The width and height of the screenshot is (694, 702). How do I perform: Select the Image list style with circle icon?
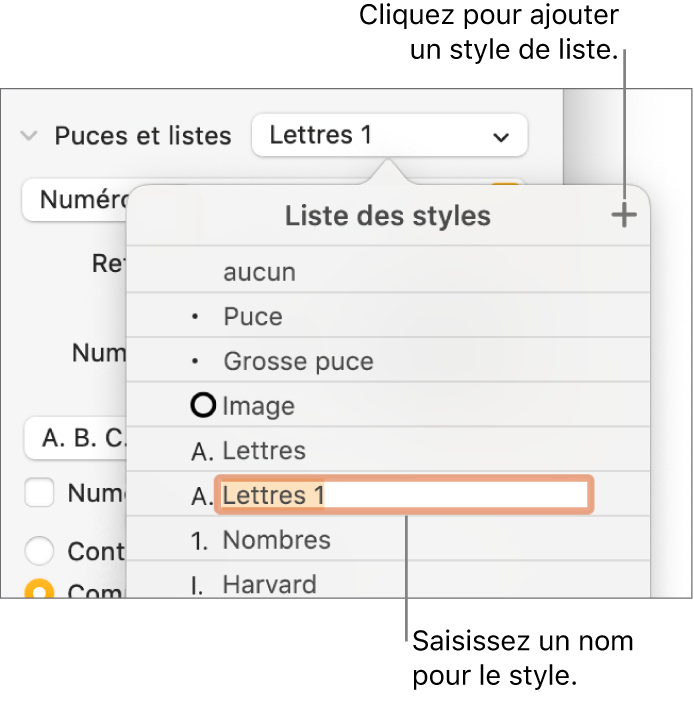258,406
